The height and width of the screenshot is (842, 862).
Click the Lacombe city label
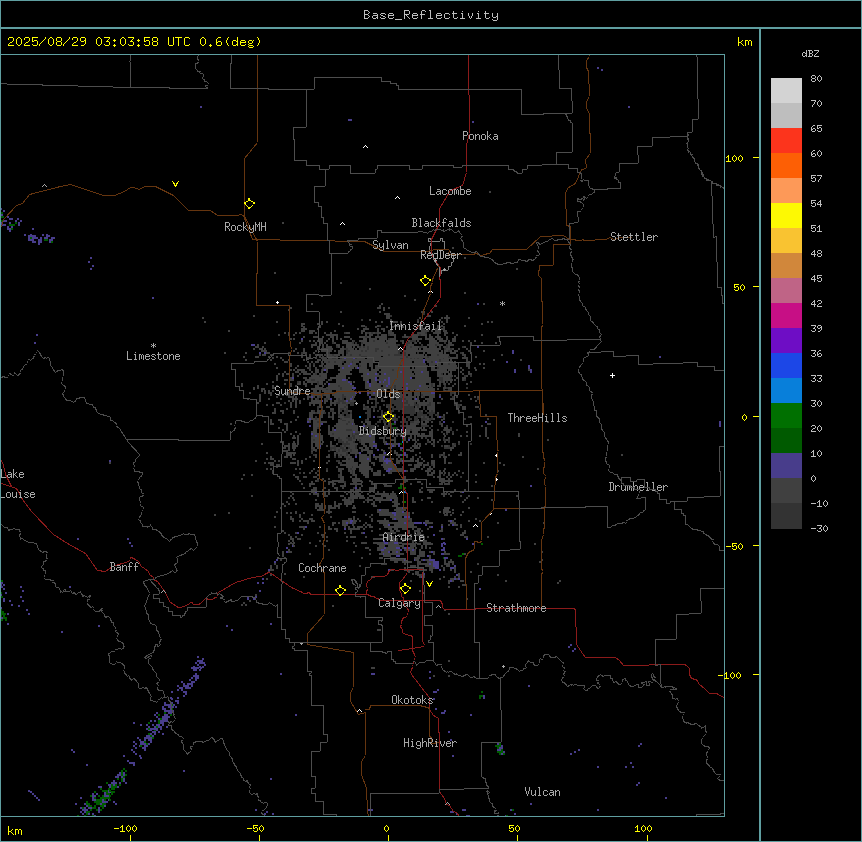pos(450,191)
